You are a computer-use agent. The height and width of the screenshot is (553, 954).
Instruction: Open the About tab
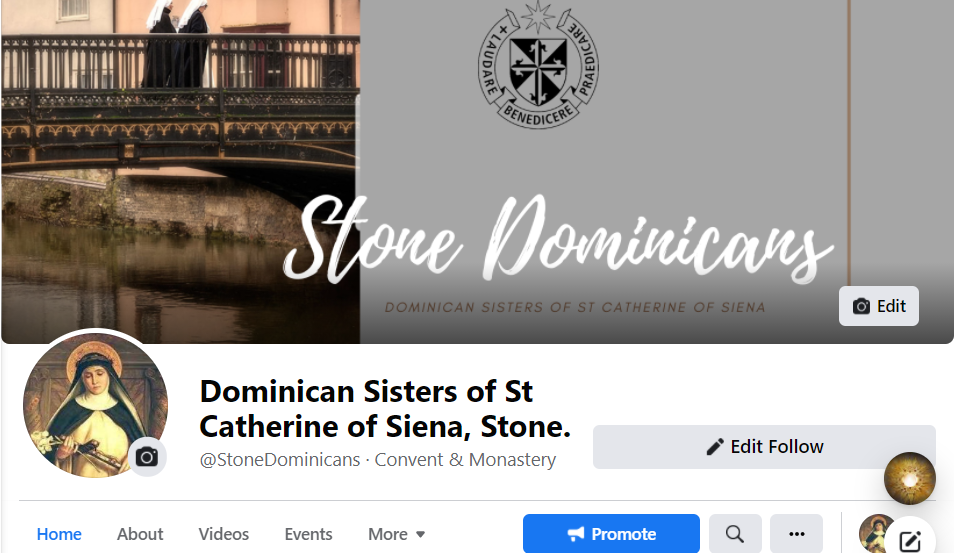tap(140, 534)
